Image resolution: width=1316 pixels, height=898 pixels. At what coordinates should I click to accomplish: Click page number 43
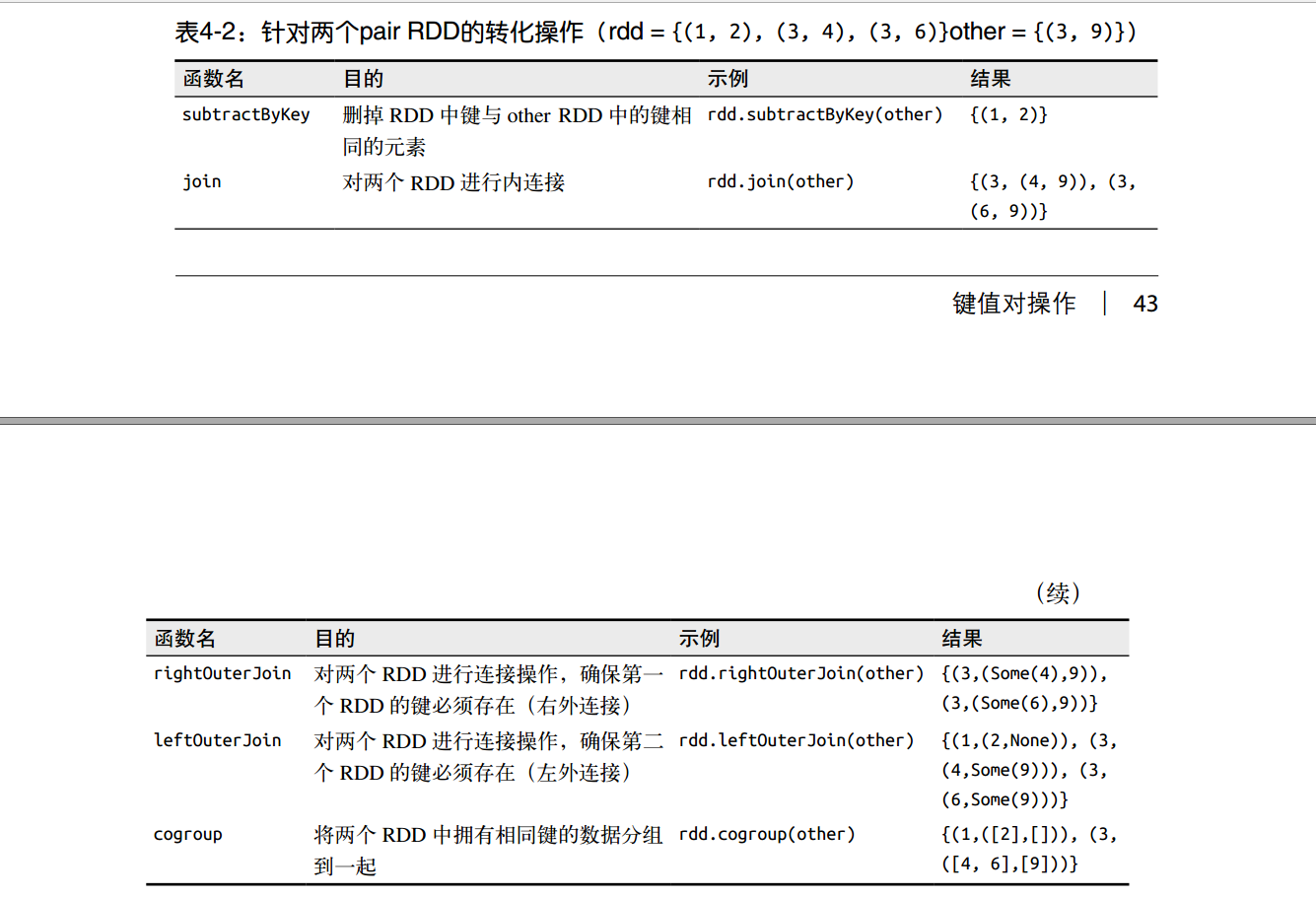click(1145, 304)
